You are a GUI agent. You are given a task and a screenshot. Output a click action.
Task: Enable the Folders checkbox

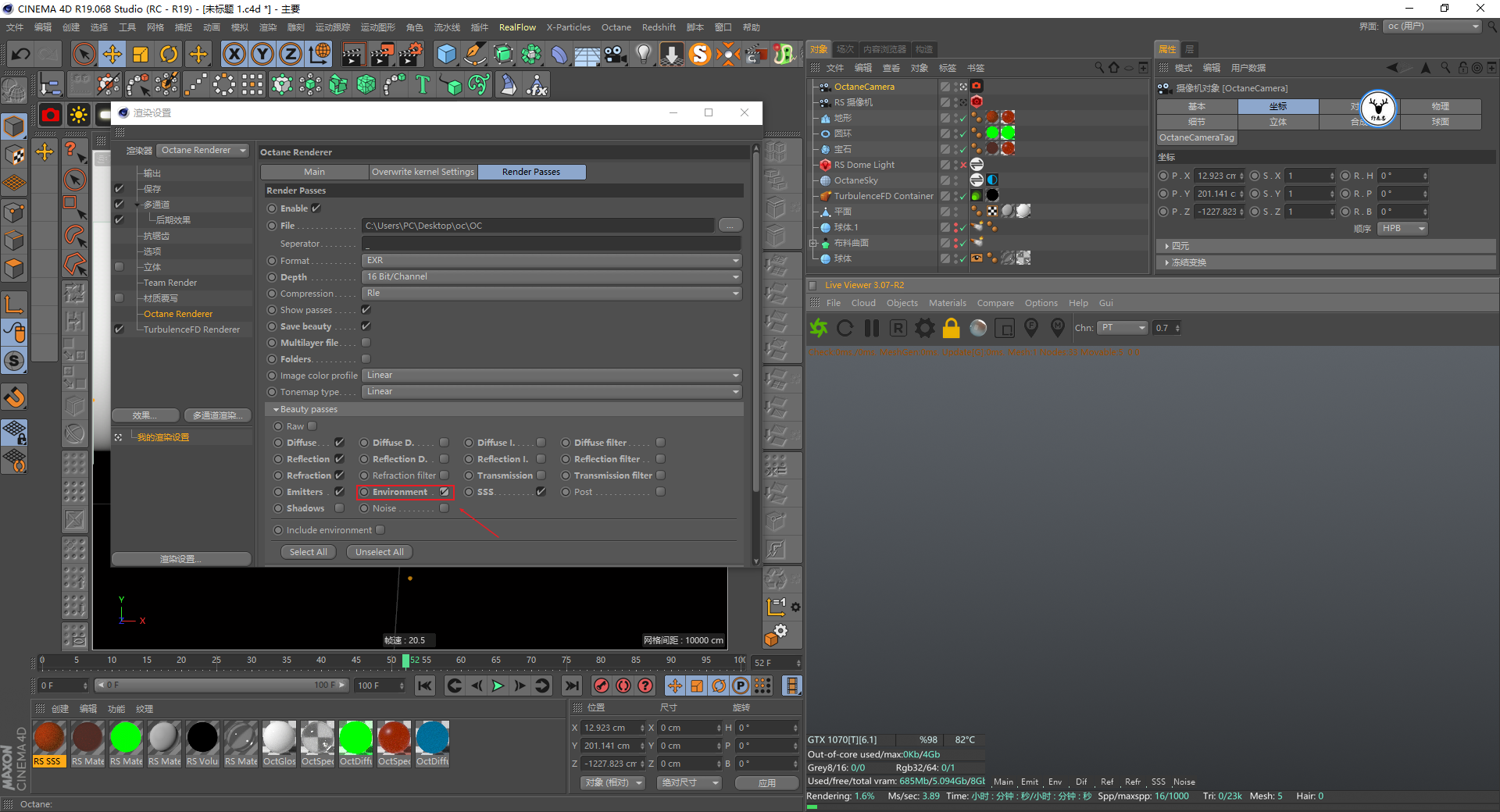[366, 359]
